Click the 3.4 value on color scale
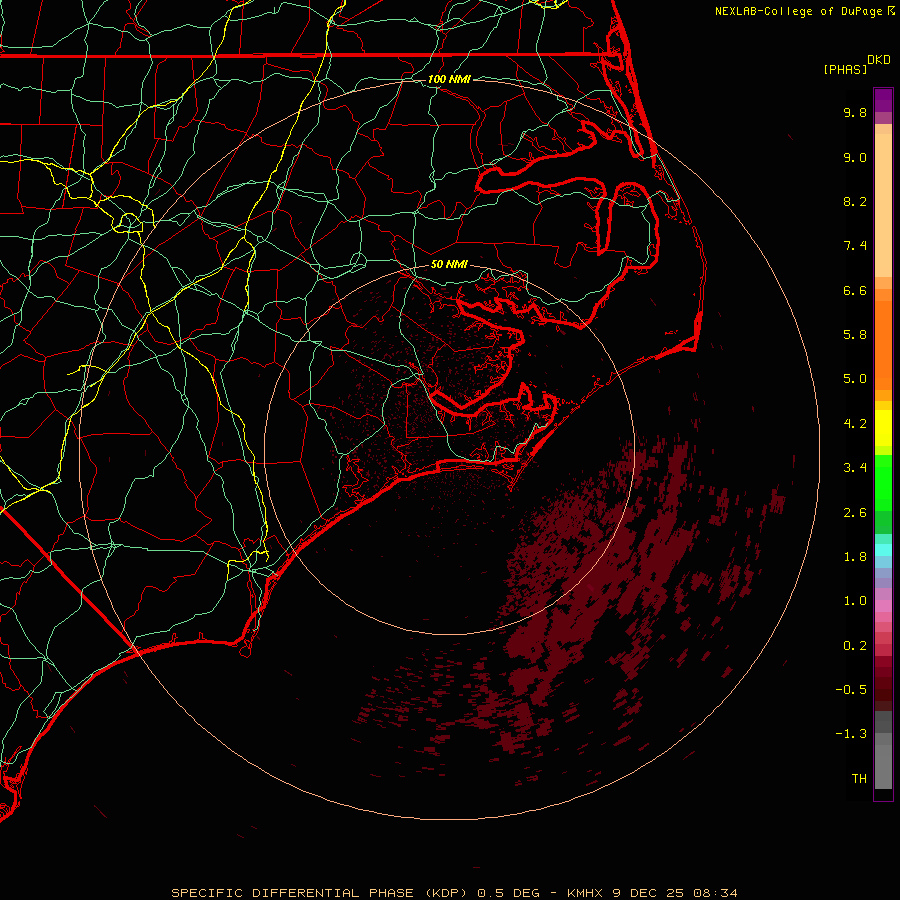 coord(855,468)
